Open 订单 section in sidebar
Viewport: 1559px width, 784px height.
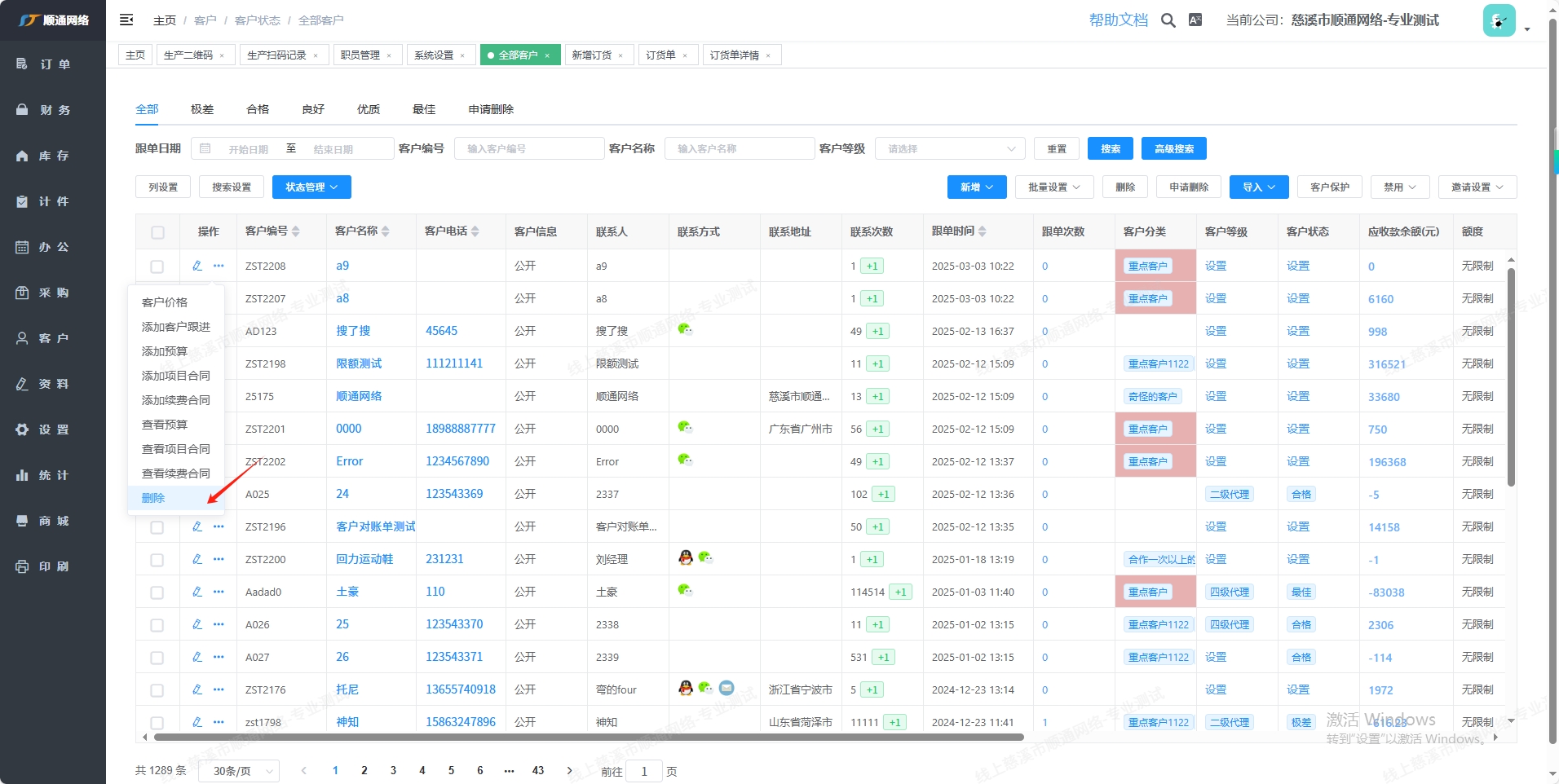53,64
